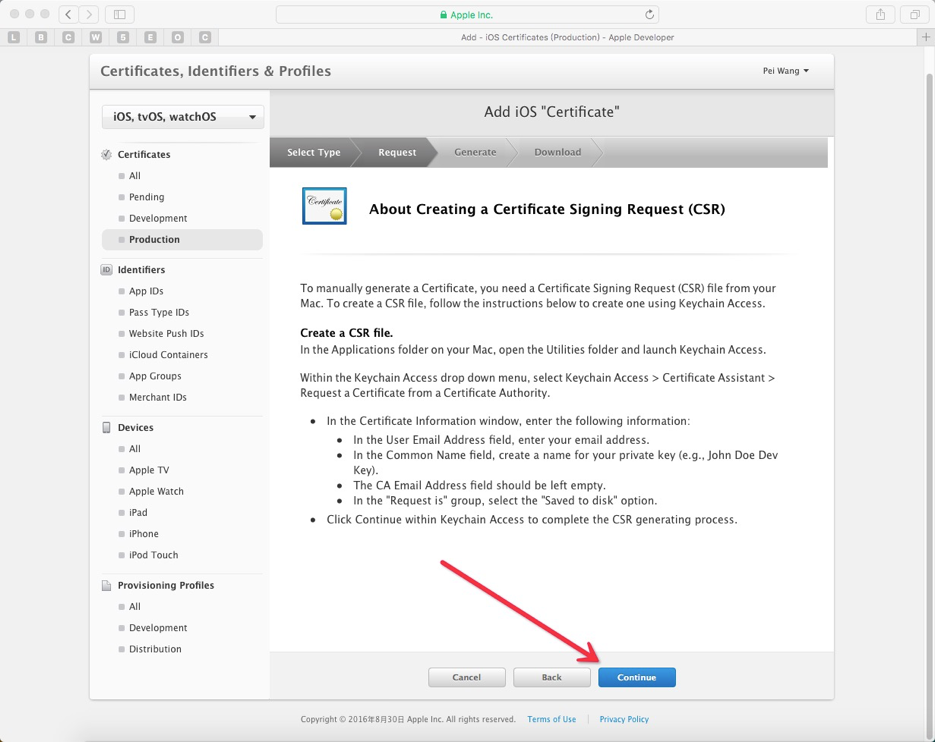Screen dimensions: 935x742
Task: Go to the Select Type step
Action: (314, 152)
